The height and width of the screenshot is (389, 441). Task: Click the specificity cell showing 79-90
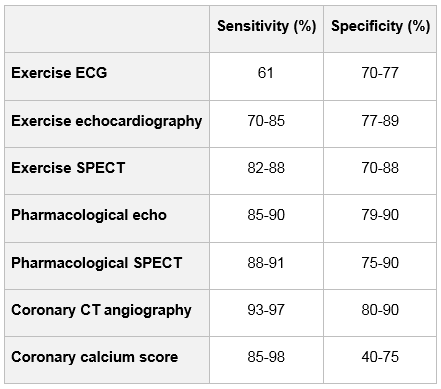pos(380,215)
